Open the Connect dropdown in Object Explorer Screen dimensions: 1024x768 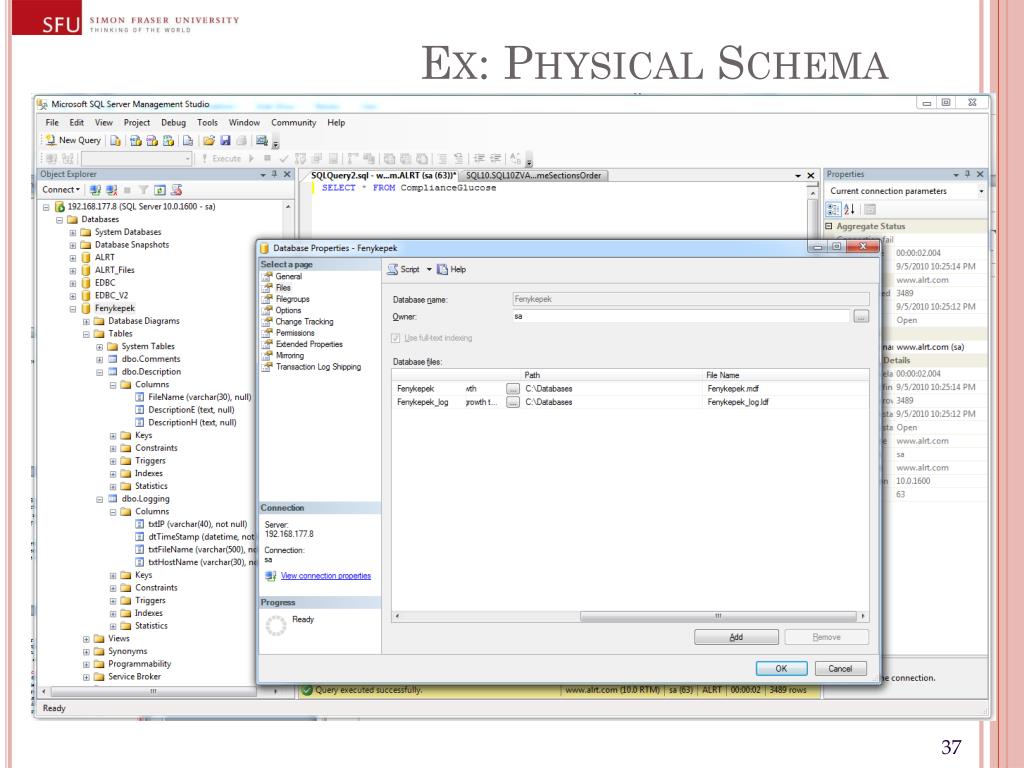(x=62, y=190)
